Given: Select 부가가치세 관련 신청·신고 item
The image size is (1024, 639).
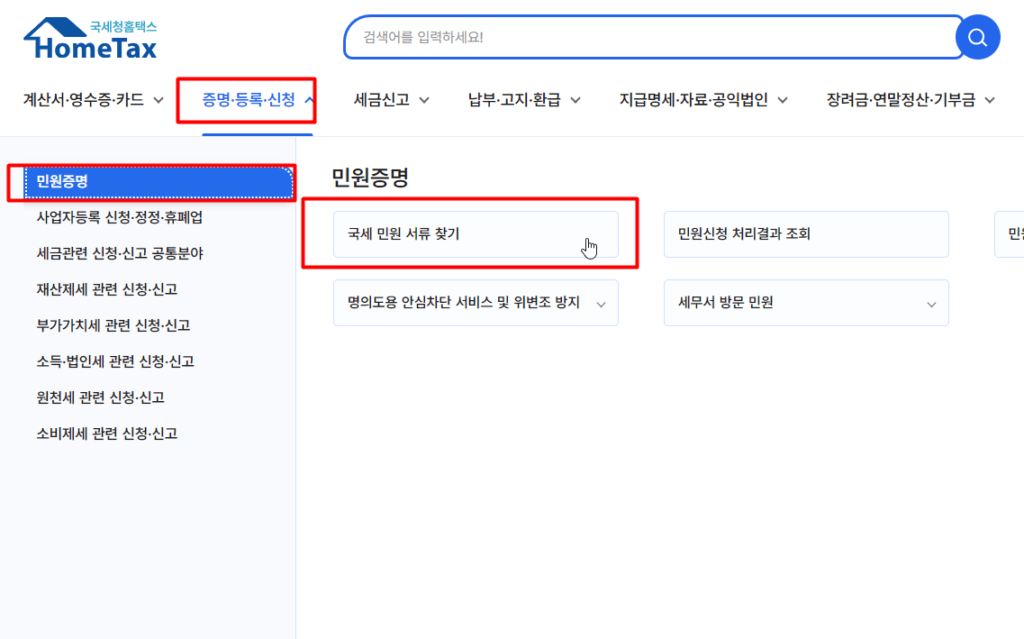Looking at the screenshot, I should [x=112, y=325].
